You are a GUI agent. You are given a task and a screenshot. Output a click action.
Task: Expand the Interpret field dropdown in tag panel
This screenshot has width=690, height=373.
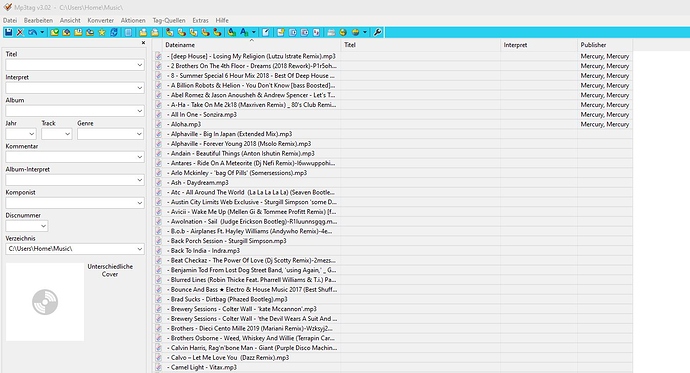[x=139, y=88]
